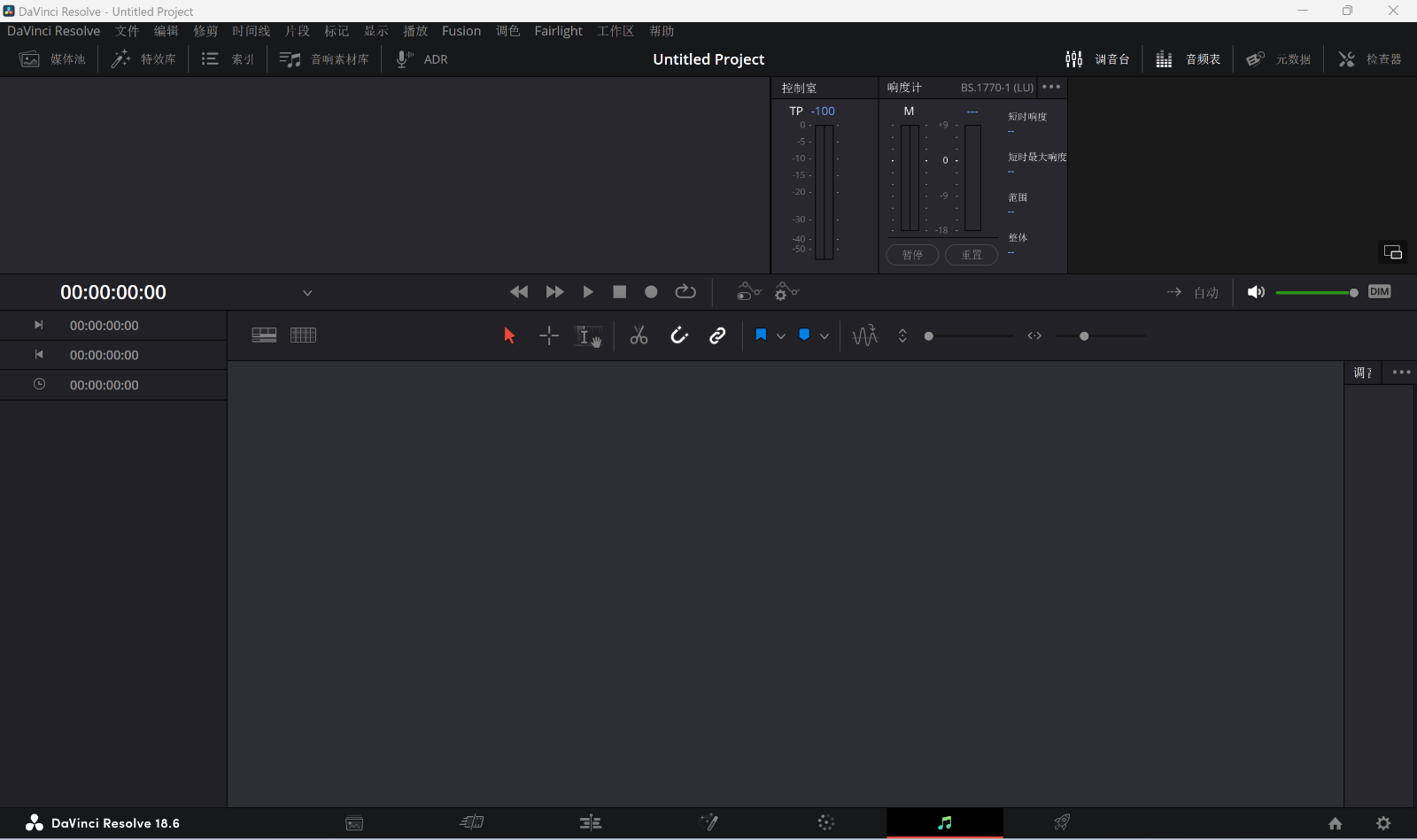Click the range in timecode field

(x=105, y=326)
